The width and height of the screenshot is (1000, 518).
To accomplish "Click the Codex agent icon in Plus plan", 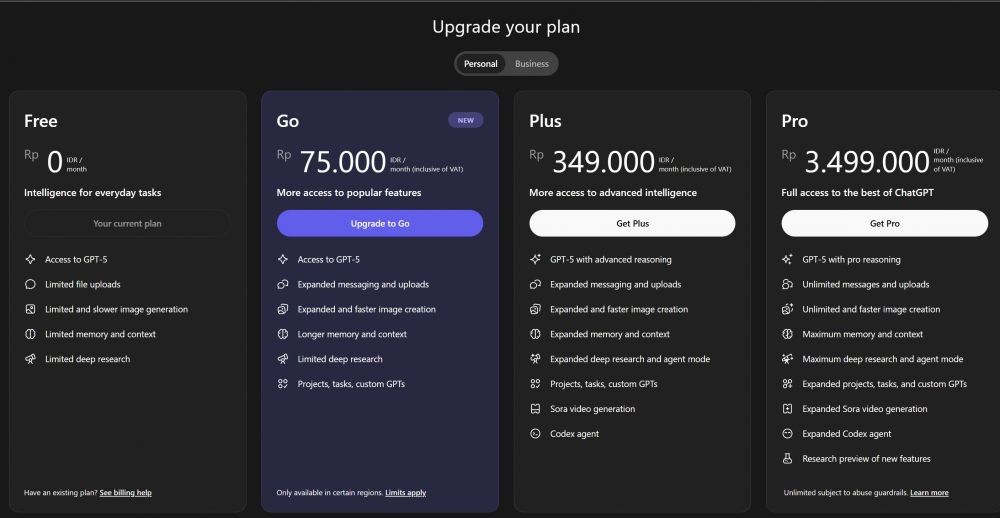I will 535,434.
